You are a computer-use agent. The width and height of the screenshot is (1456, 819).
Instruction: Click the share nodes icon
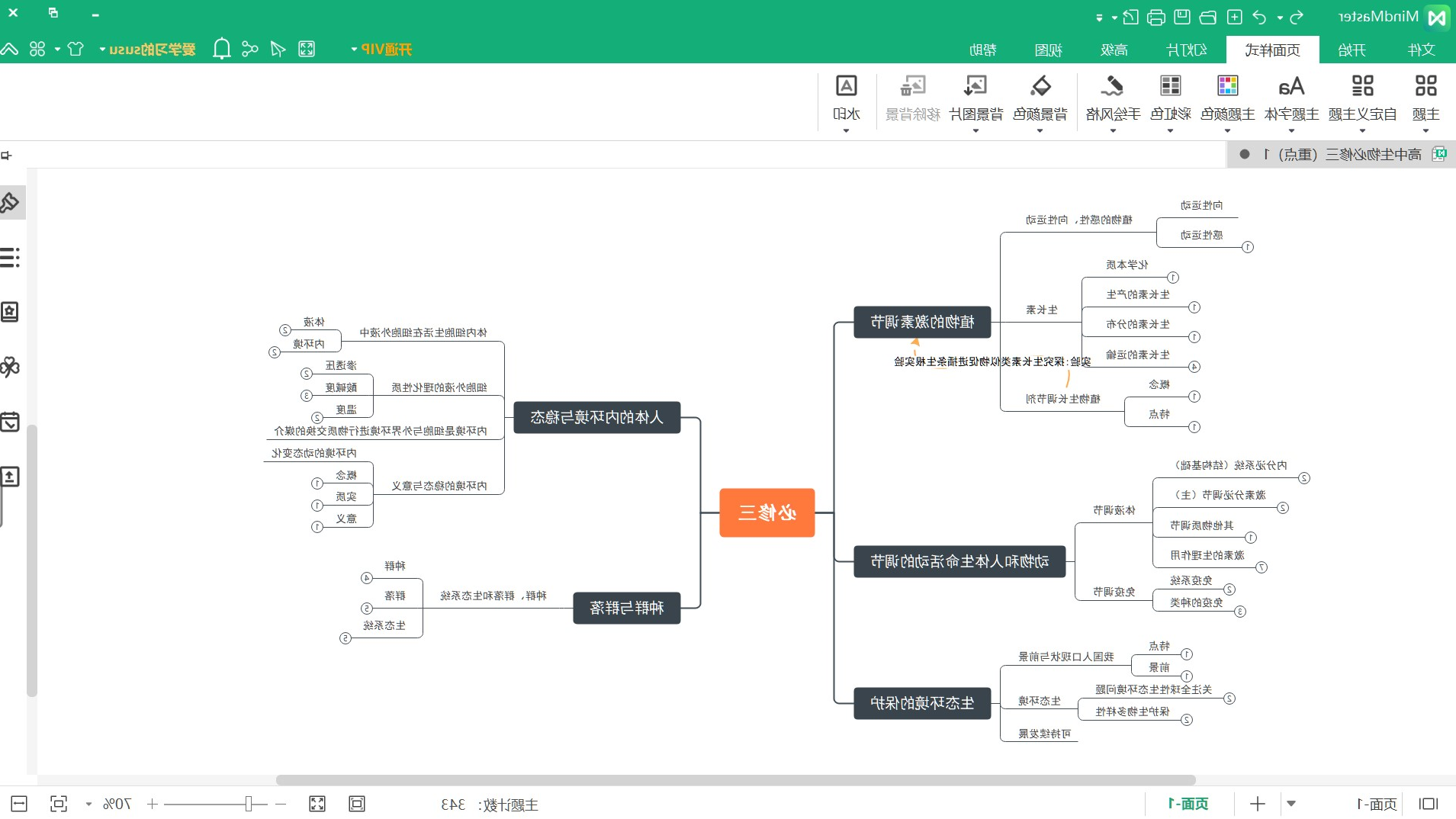[249, 50]
